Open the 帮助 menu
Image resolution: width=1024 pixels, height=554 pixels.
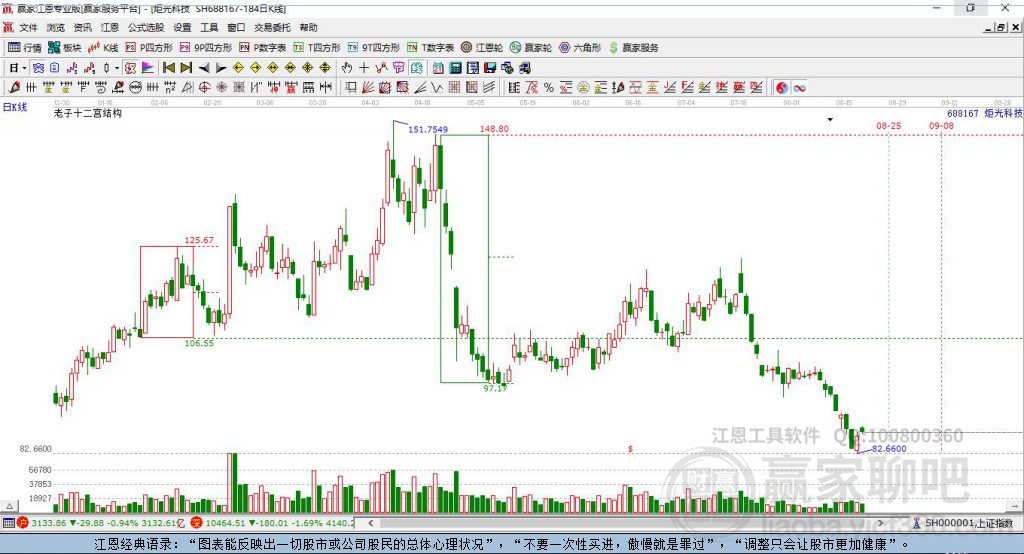pos(308,27)
